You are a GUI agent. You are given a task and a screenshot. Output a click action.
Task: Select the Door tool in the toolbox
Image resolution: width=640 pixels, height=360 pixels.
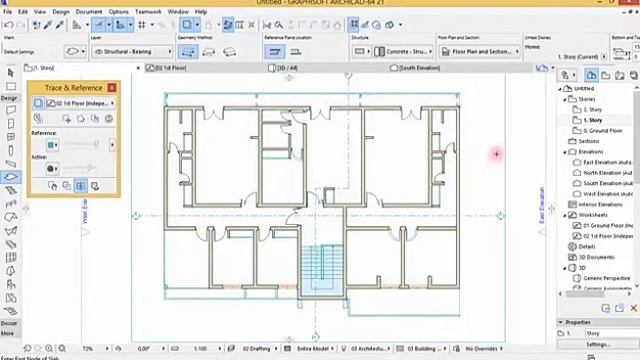pos(11,123)
